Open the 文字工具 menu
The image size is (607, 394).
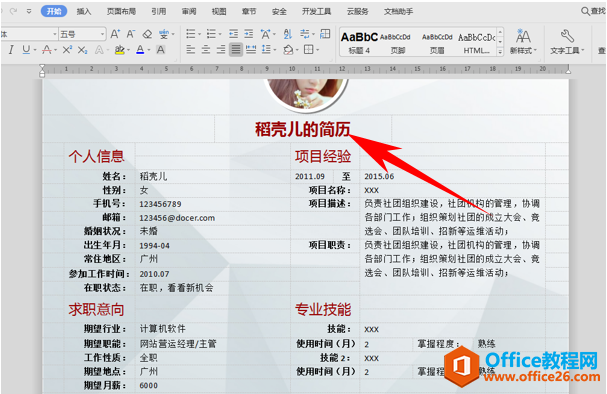567,41
